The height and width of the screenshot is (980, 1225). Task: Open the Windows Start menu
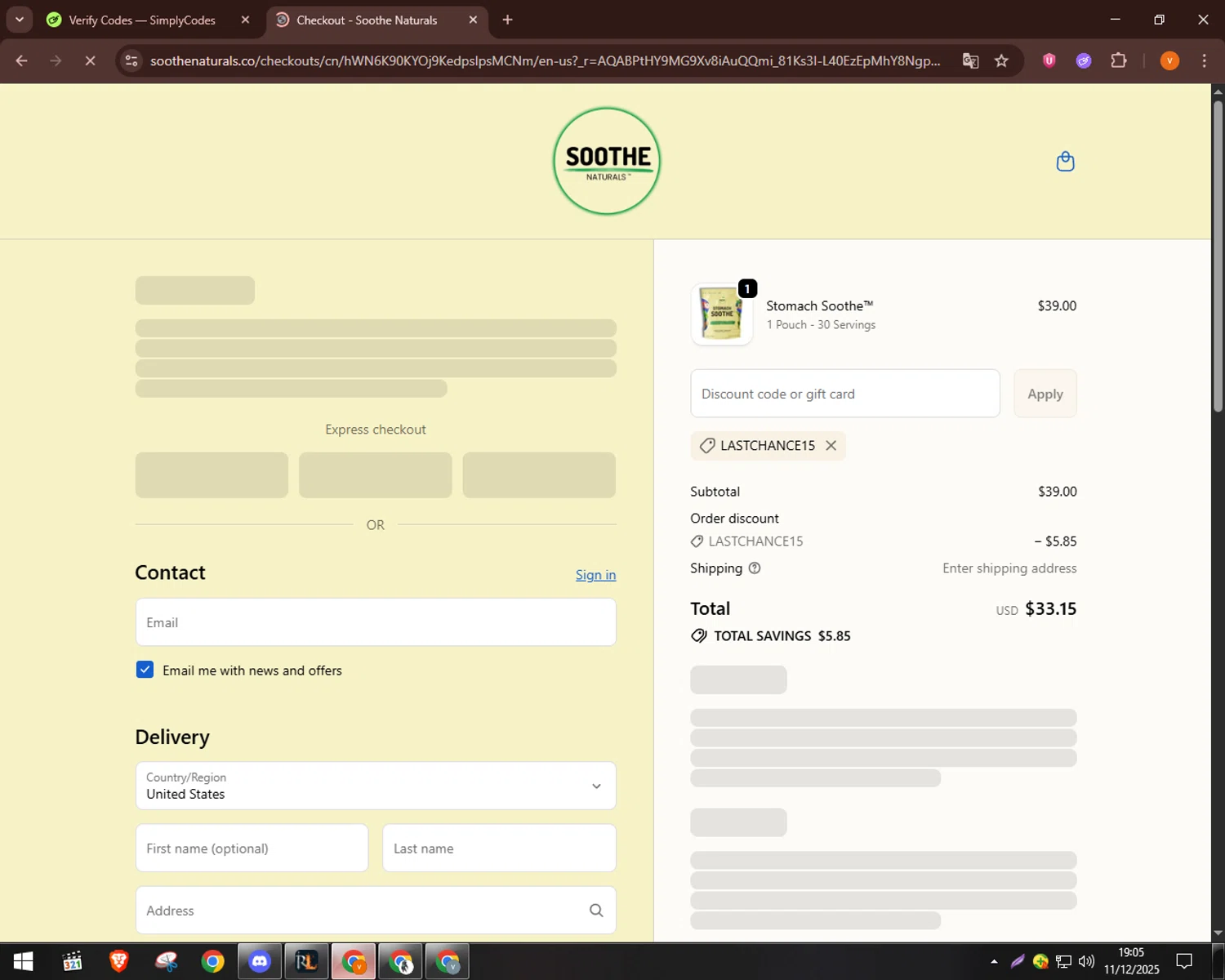click(x=23, y=961)
